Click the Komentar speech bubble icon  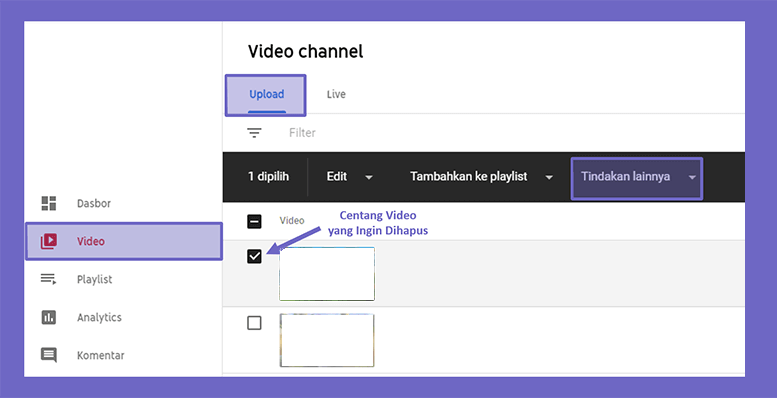point(49,355)
